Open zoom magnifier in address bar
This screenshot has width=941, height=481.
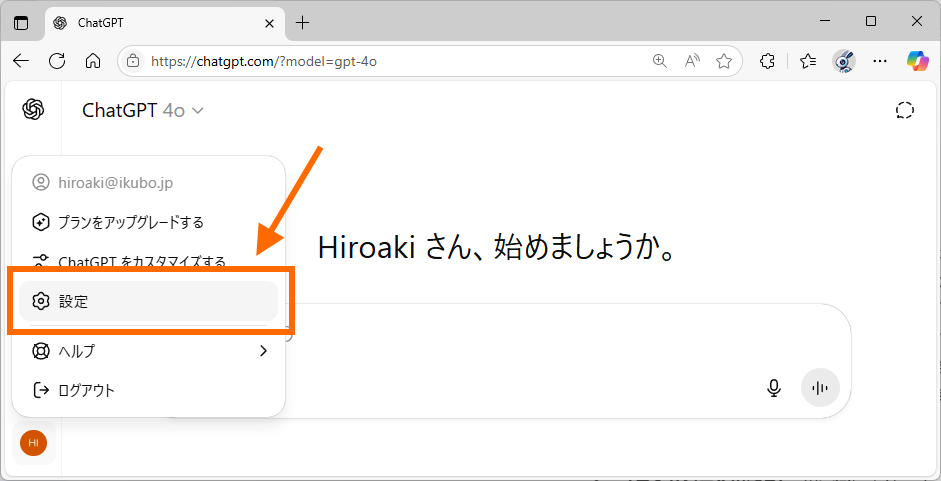pos(660,61)
